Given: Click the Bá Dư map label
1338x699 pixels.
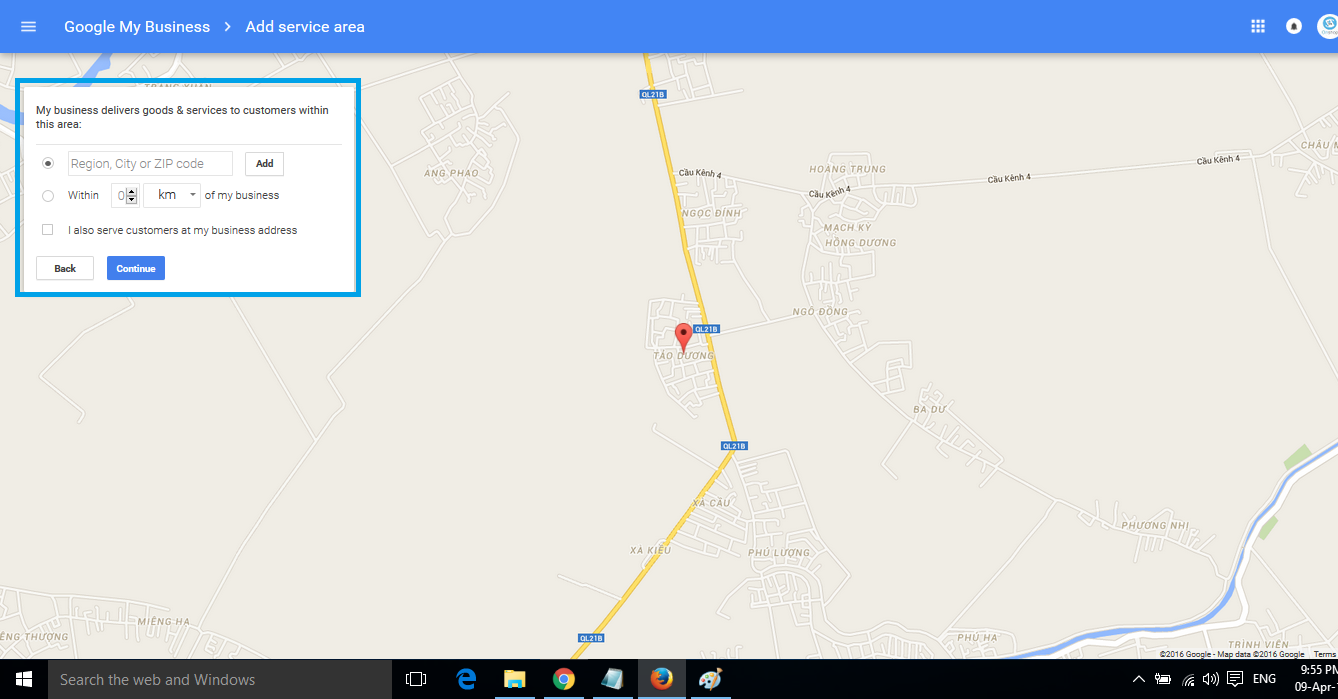Looking at the screenshot, I should point(929,410).
